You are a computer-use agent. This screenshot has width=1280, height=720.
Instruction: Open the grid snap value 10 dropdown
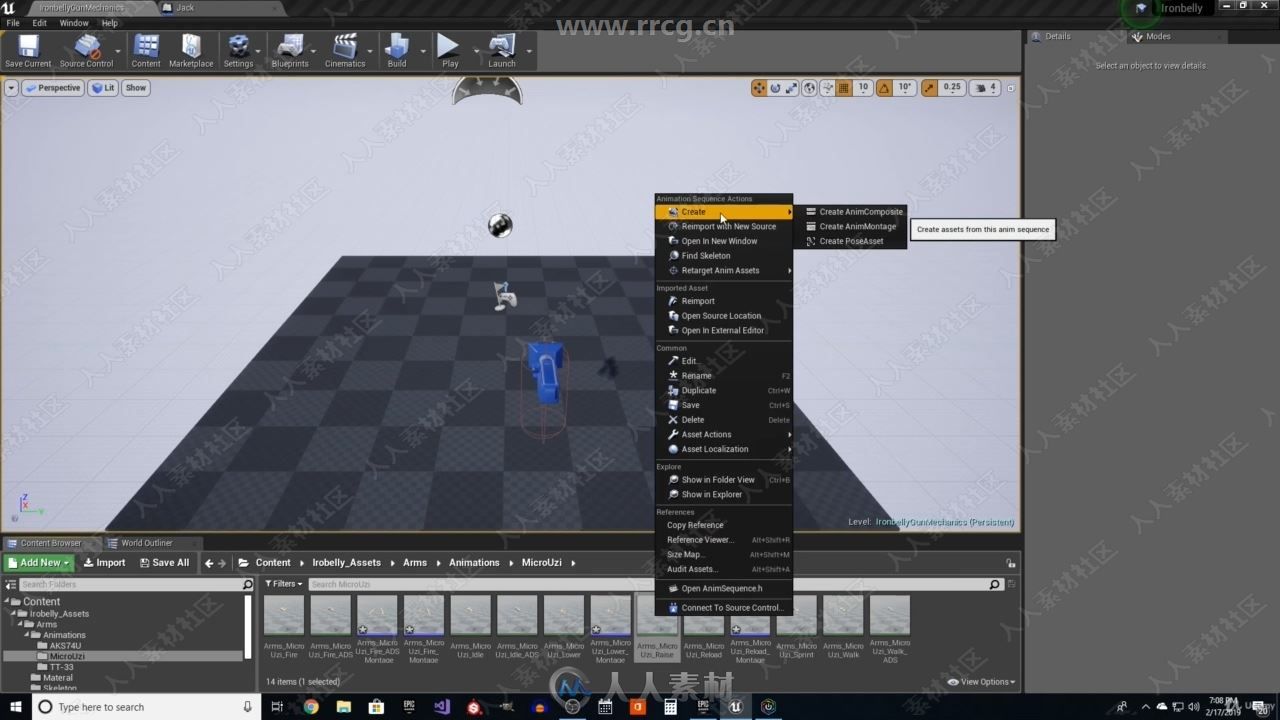tap(863, 88)
